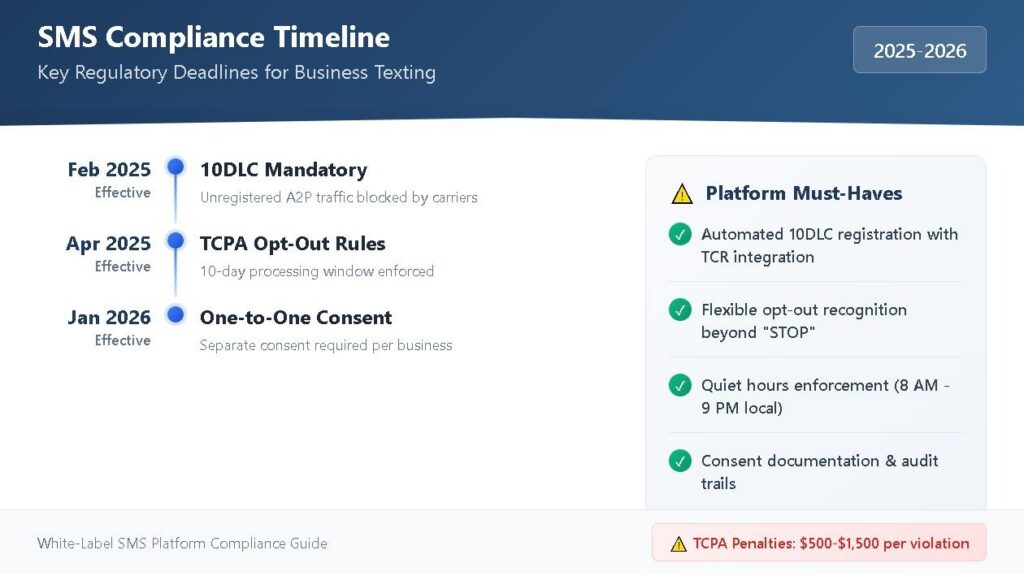Click the TCPA Opt-Out Rules heading
1024x576 pixels.
coord(292,244)
